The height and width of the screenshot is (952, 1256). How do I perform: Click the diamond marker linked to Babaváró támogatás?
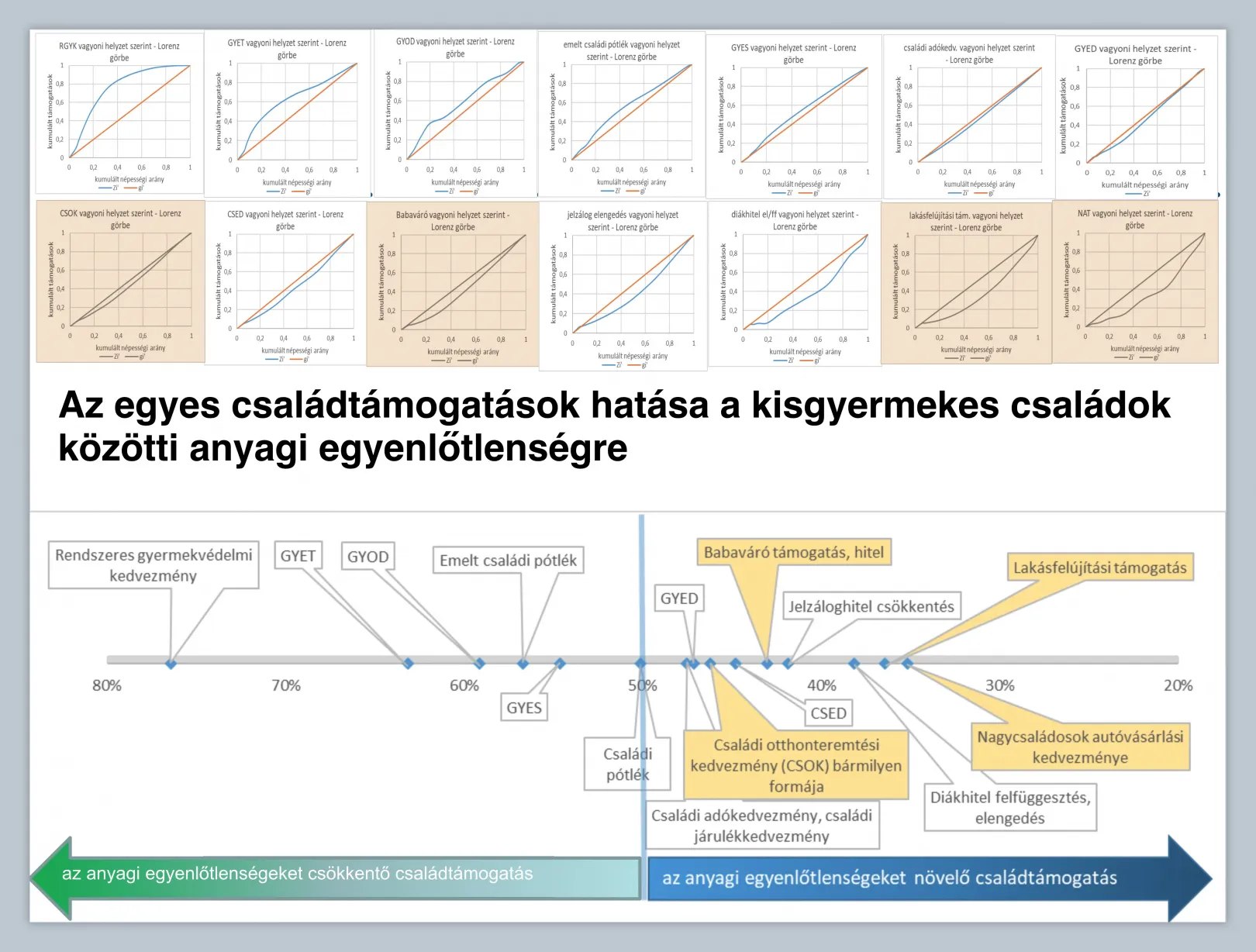[767, 664]
